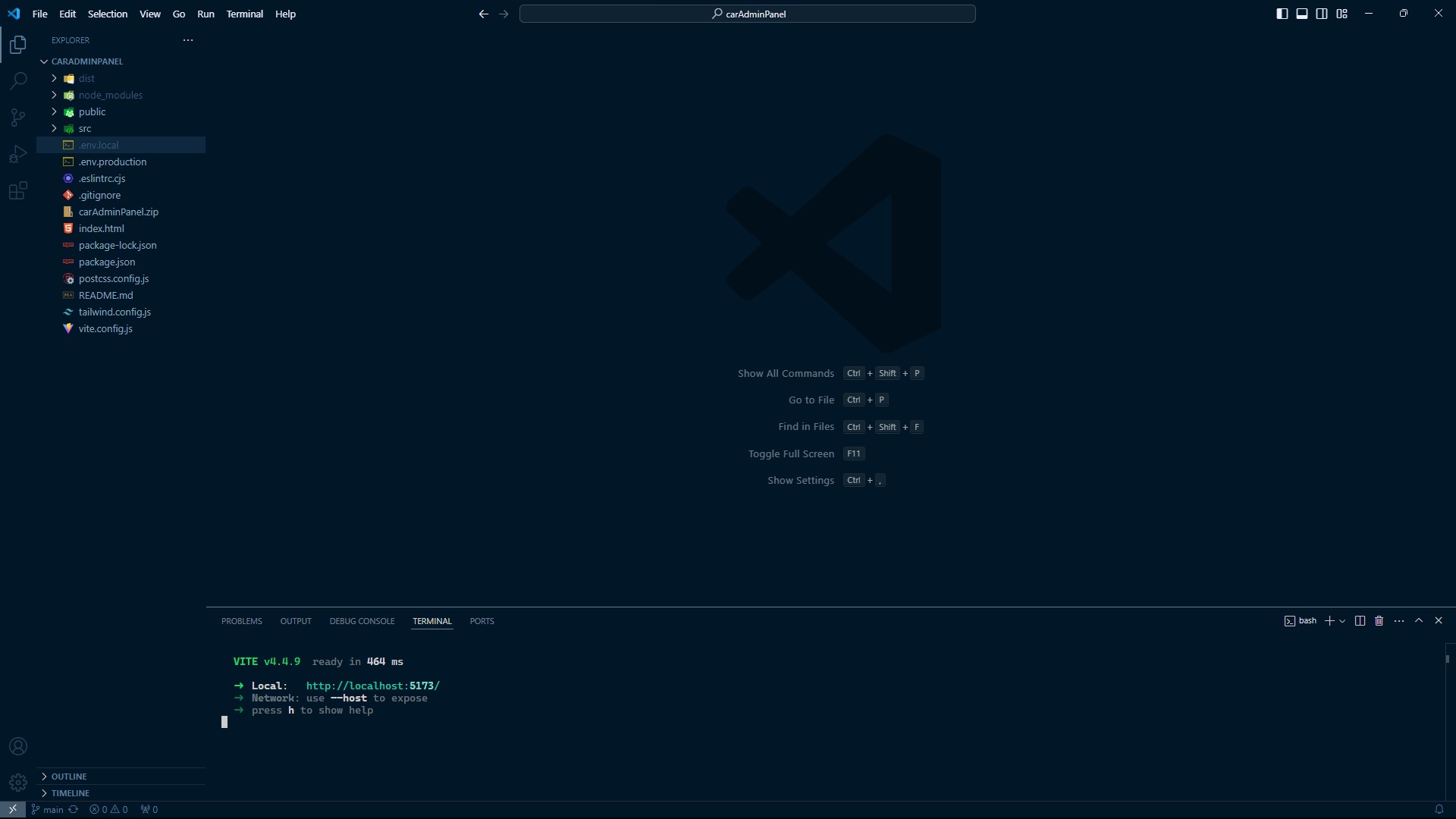Open the Selection menu
This screenshot has height=819, width=1456.
pyautogui.click(x=108, y=14)
